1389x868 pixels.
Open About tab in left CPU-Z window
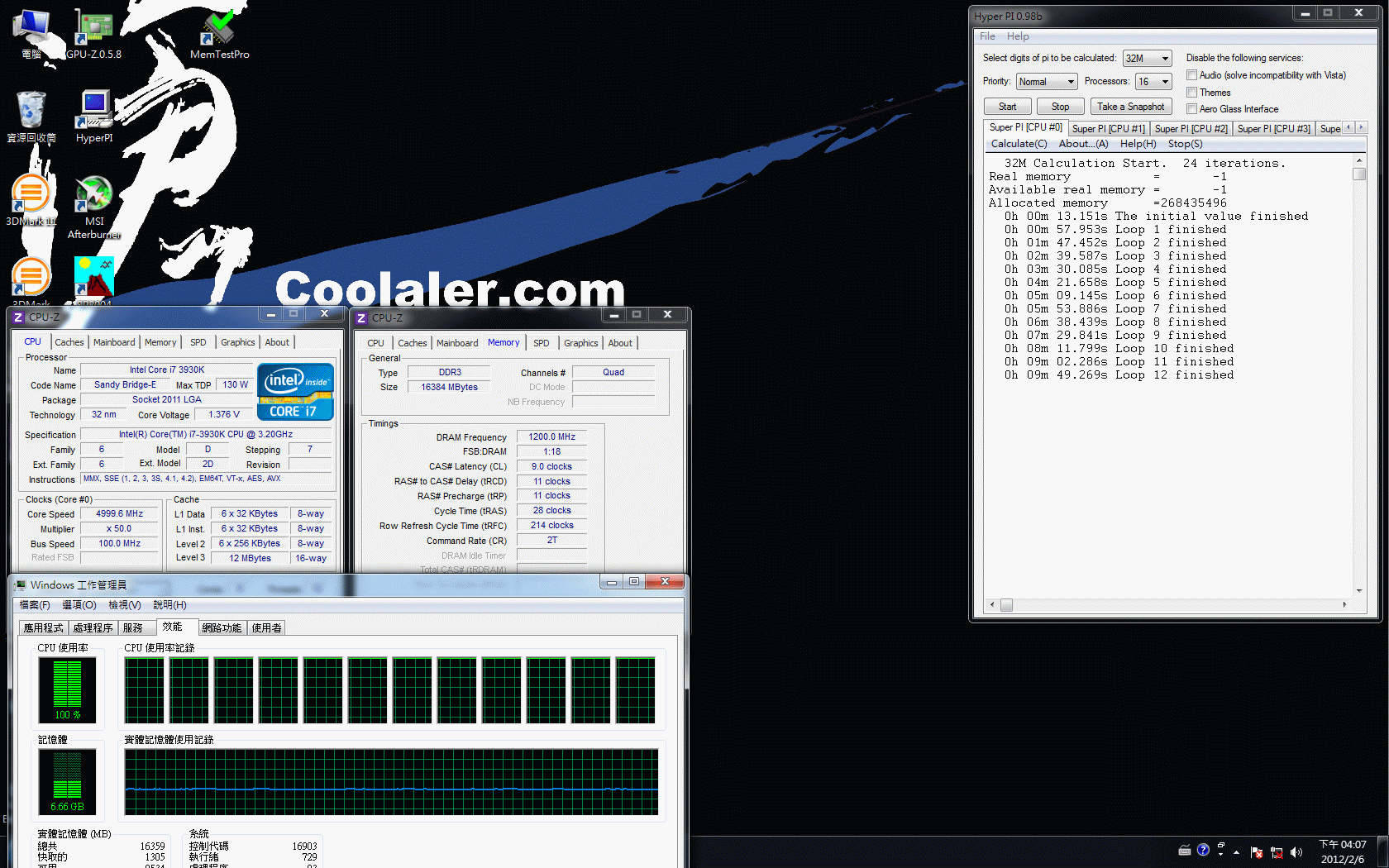click(x=277, y=342)
